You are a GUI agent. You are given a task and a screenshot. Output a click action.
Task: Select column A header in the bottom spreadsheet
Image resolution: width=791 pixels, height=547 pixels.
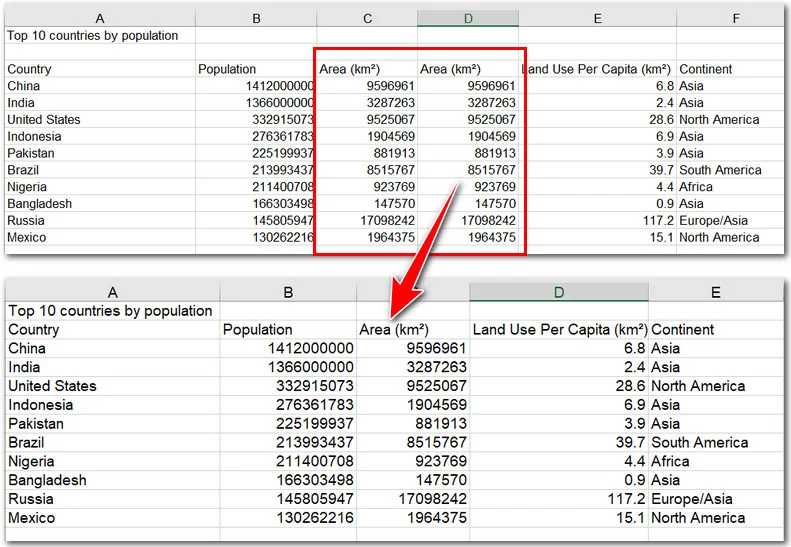112,292
